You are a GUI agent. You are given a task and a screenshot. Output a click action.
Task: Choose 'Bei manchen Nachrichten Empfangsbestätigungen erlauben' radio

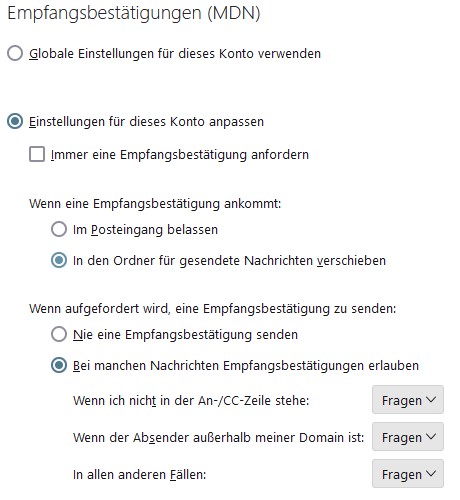(59, 365)
